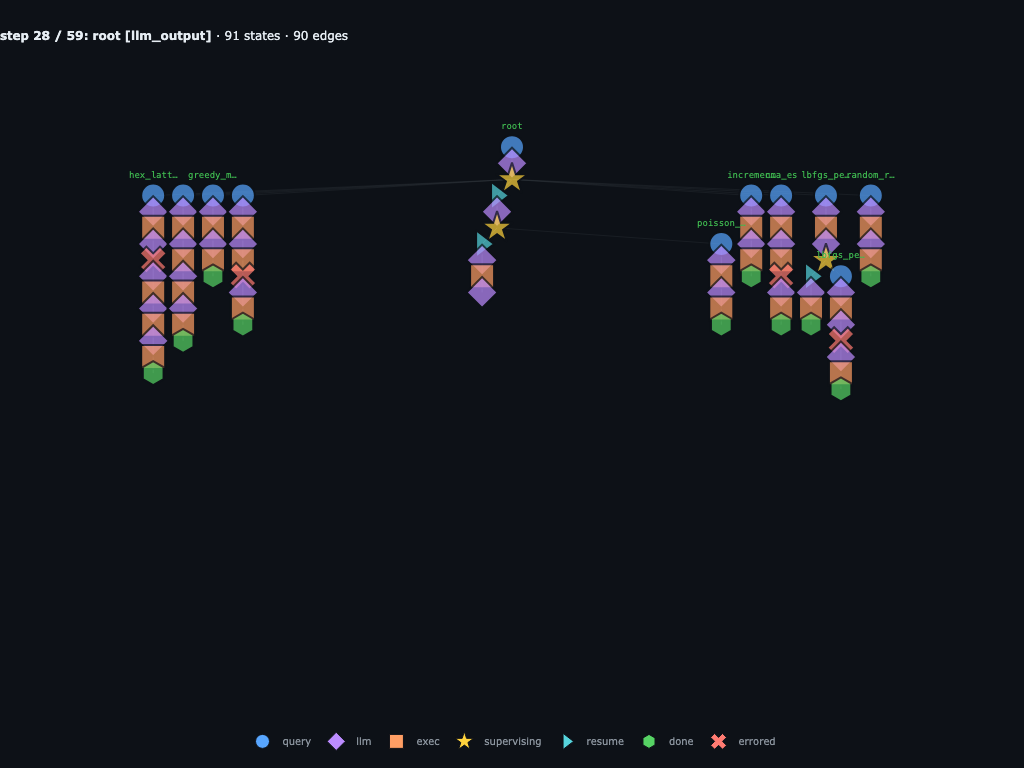Click the step 28 / 59 header text
1024x768 pixels.
[x=30, y=36]
